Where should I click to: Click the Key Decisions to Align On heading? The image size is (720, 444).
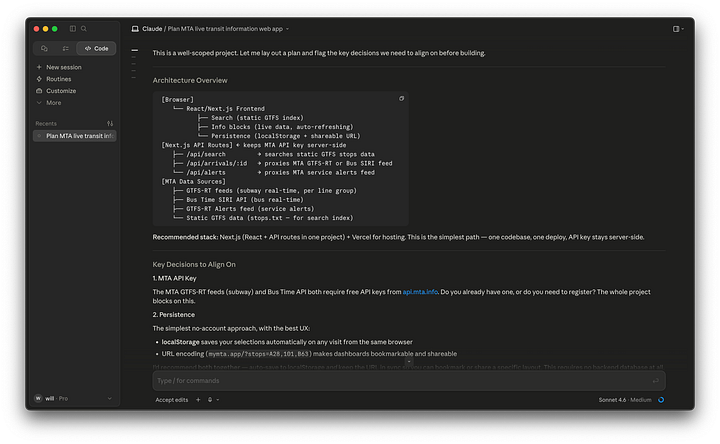(x=194, y=264)
